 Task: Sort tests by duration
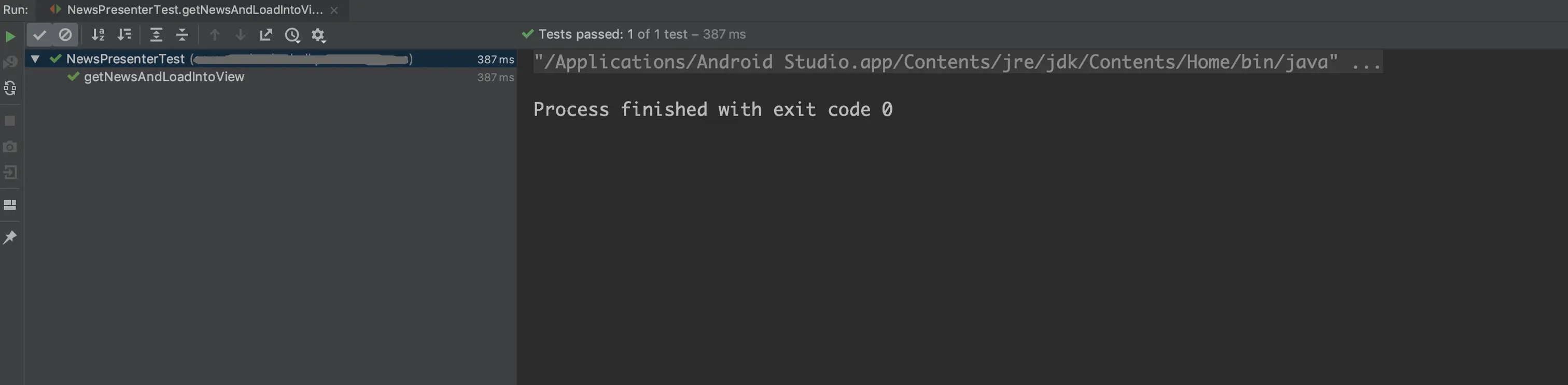click(124, 35)
